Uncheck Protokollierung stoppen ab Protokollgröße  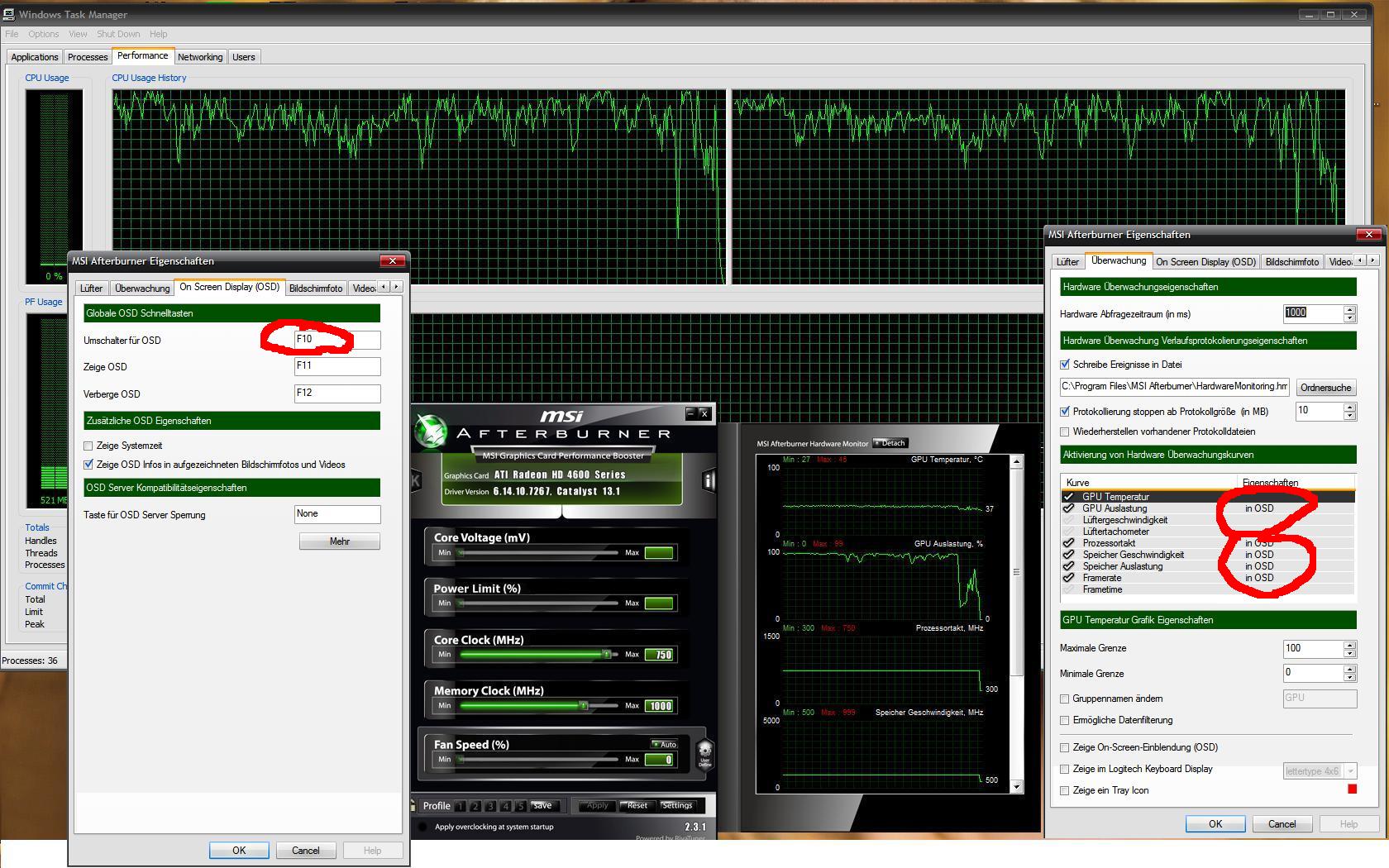[x=1065, y=411]
